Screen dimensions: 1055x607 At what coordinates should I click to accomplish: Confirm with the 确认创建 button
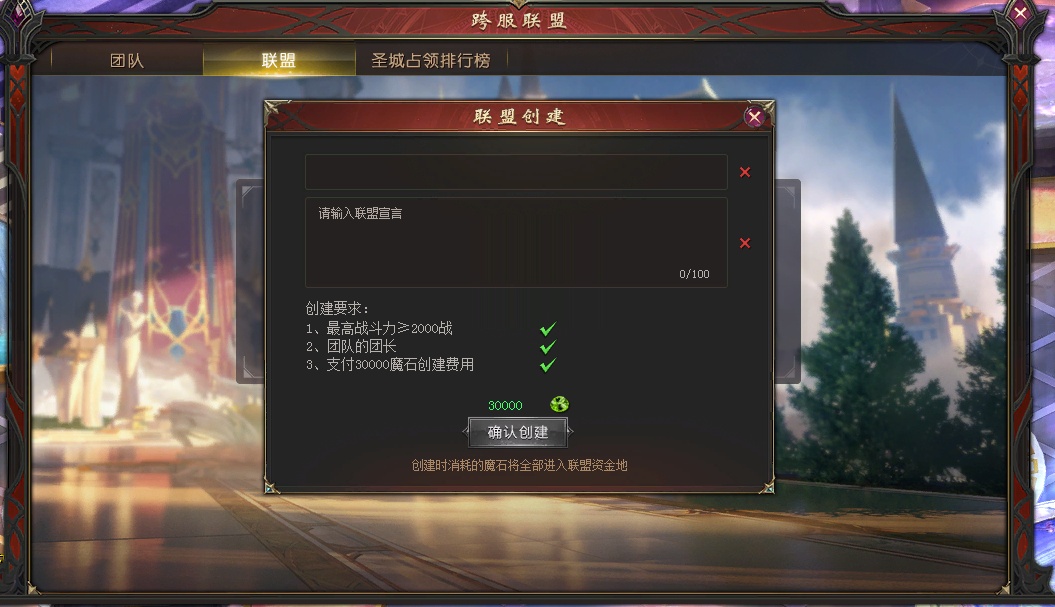(x=517, y=432)
